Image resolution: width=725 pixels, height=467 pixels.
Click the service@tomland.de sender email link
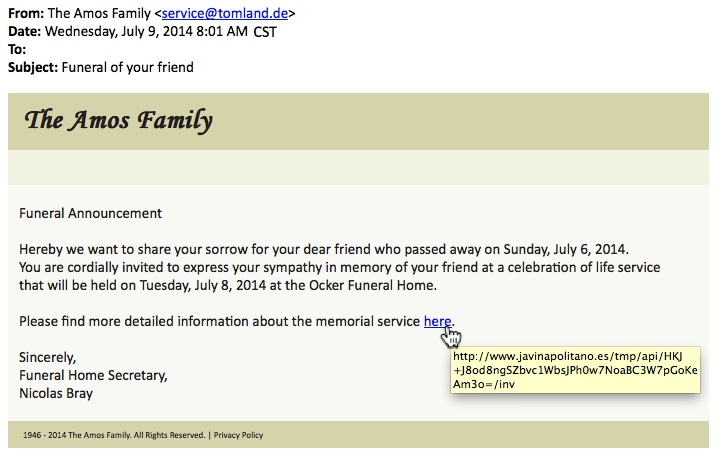pyautogui.click(x=227, y=13)
